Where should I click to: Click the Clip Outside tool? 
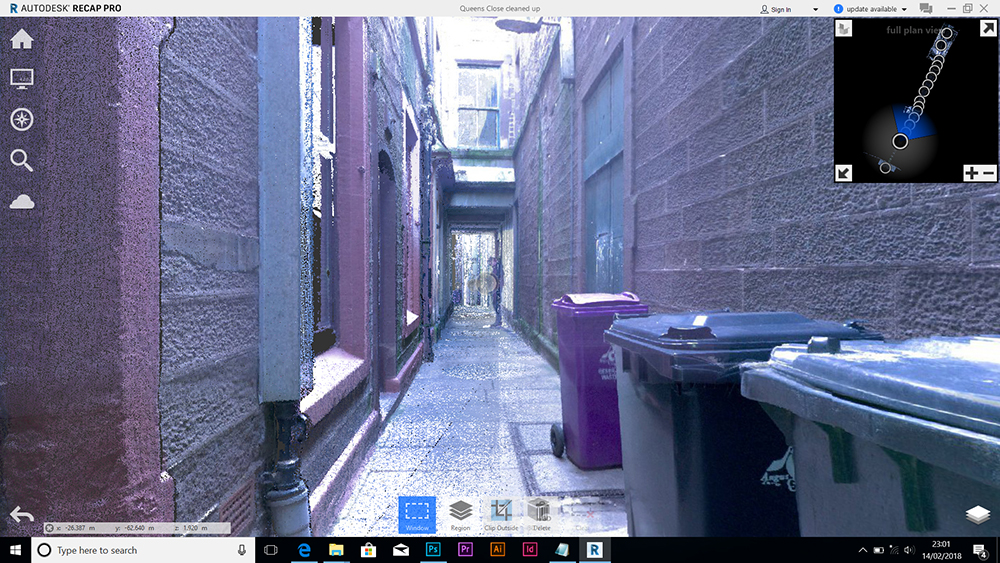501,514
